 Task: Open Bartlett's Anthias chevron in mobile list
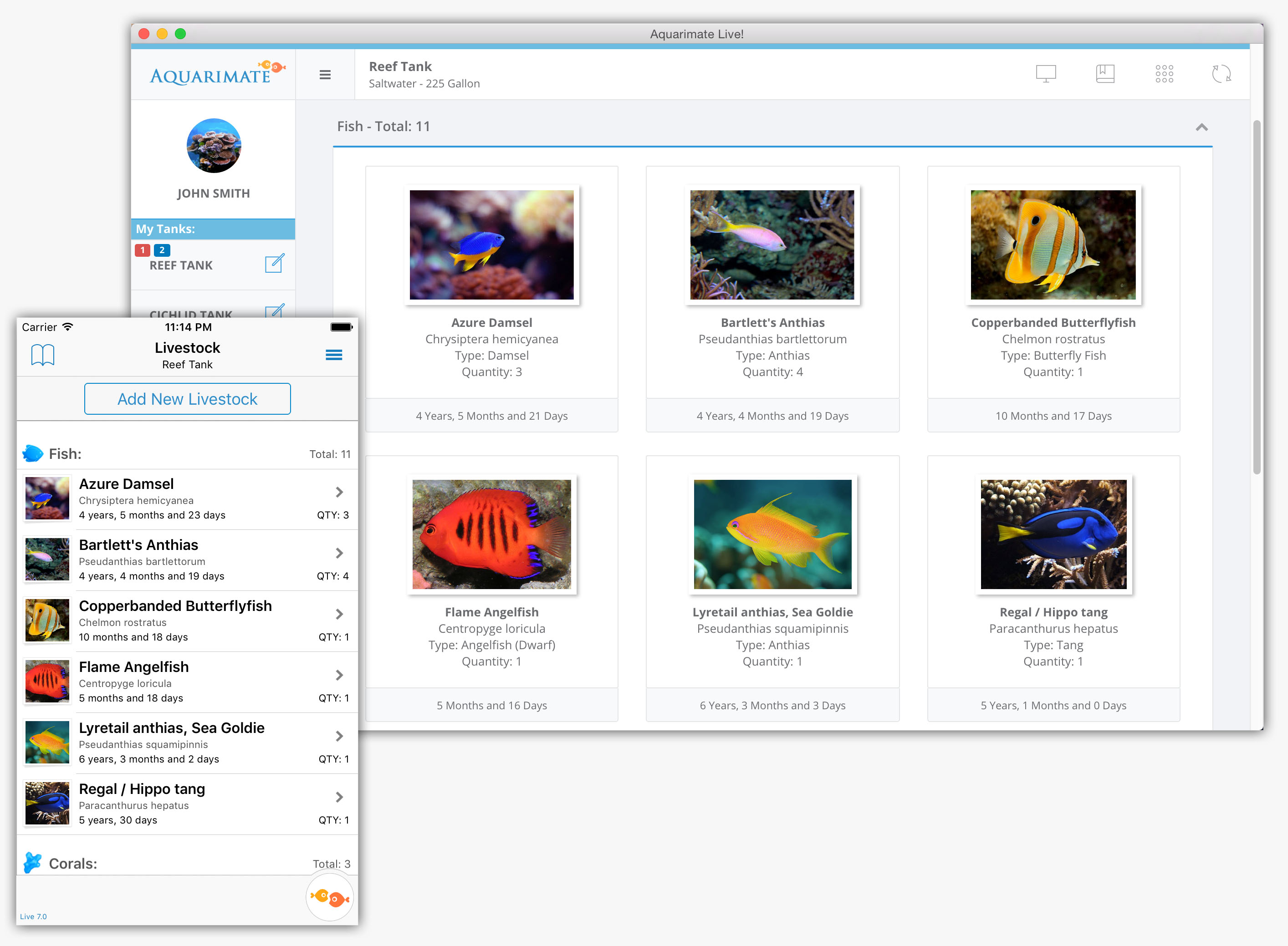click(x=339, y=553)
